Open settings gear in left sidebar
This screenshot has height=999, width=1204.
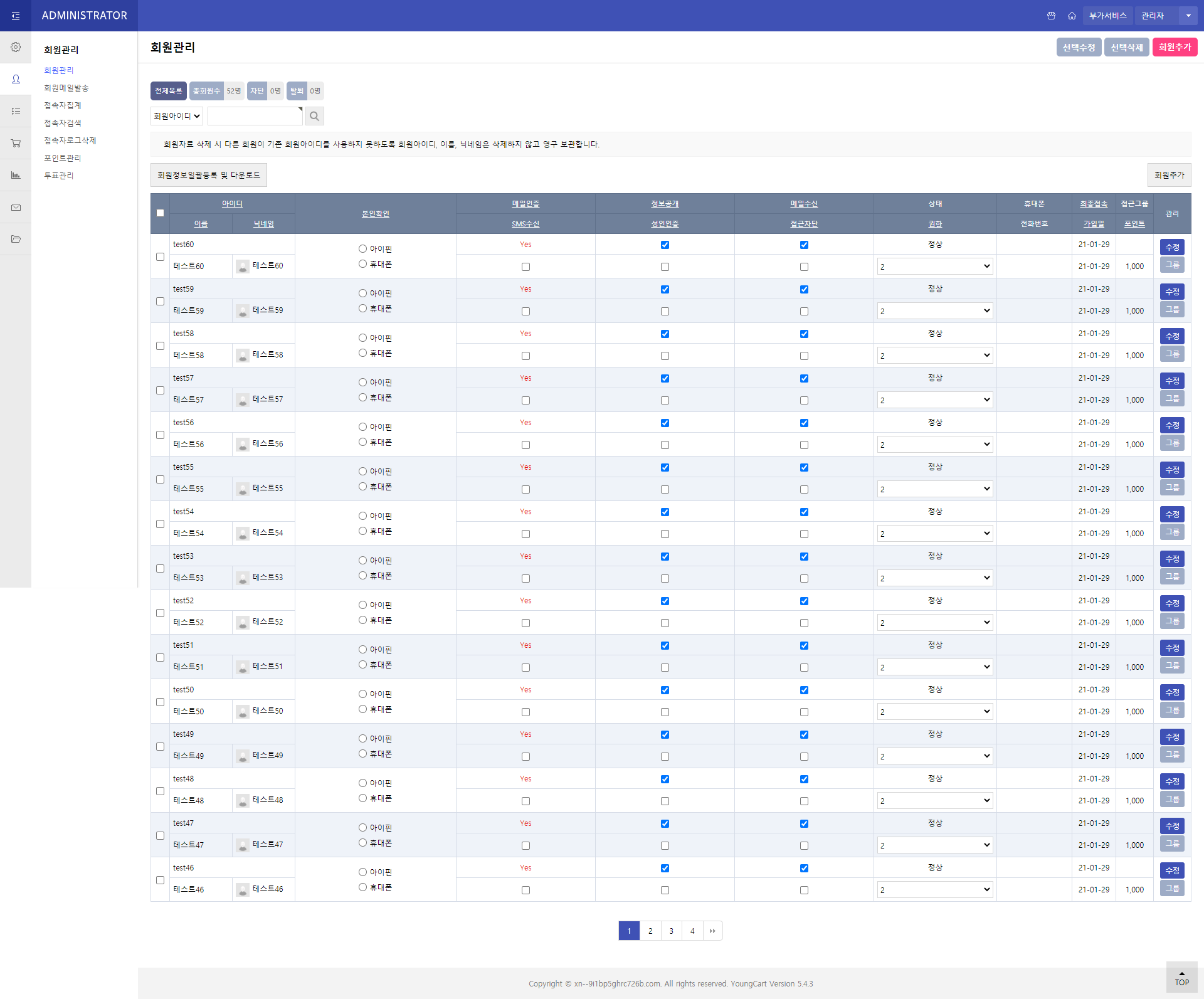pos(16,47)
